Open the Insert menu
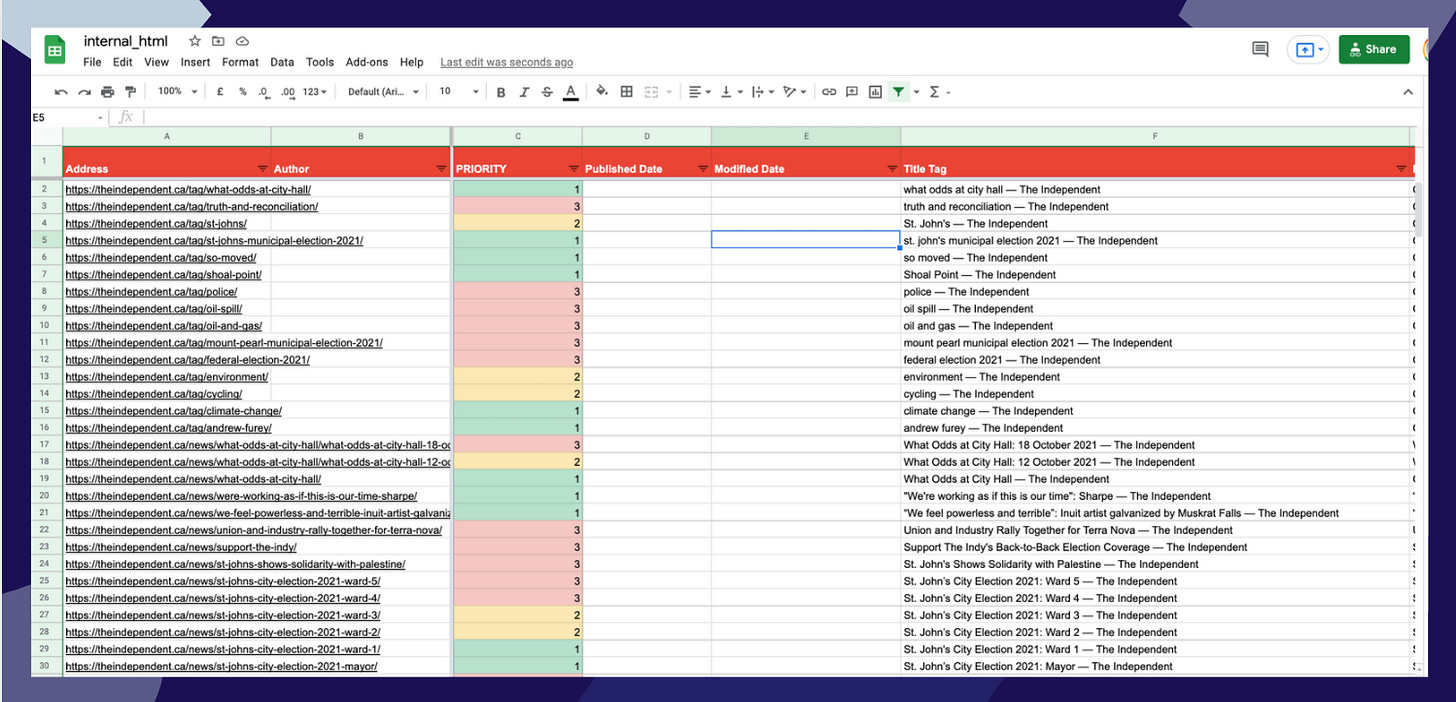Viewport: 1456px width, 702px height. (195, 62)
